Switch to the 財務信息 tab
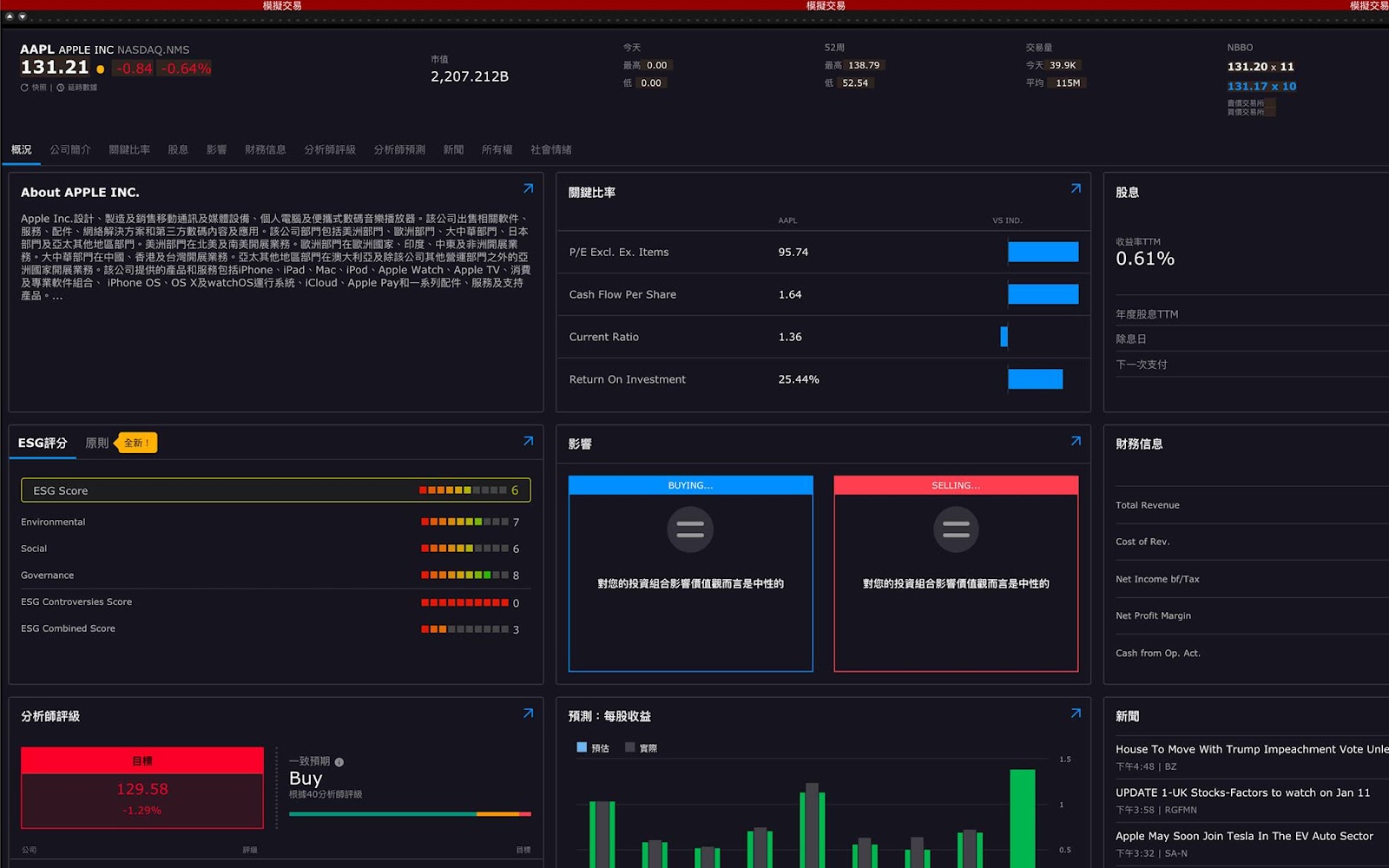1389x868 pixels. 266,149
